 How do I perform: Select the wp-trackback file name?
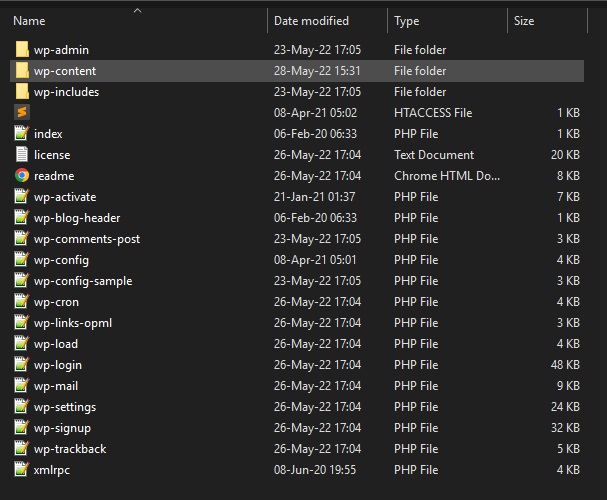[x=70, y=449]
